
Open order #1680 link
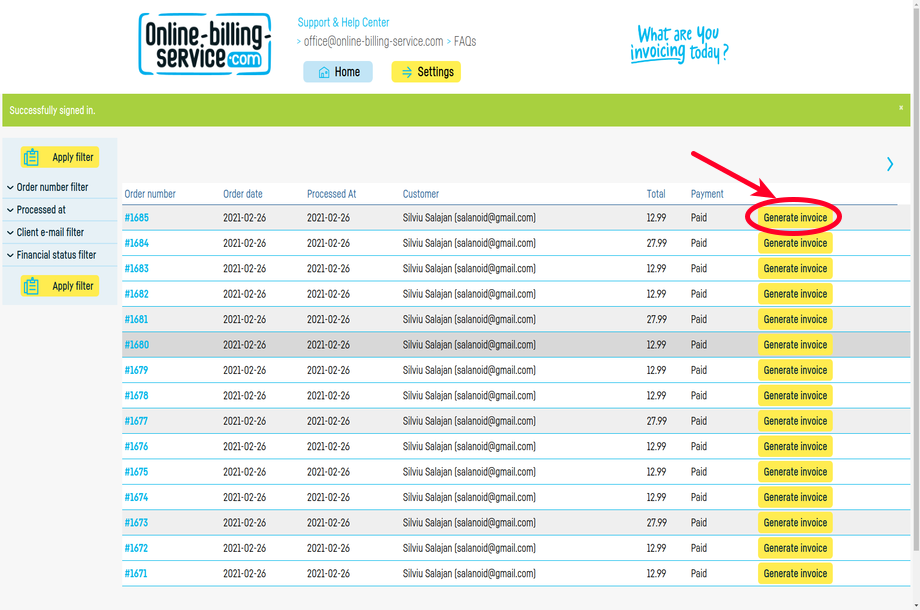pos(137,345)
